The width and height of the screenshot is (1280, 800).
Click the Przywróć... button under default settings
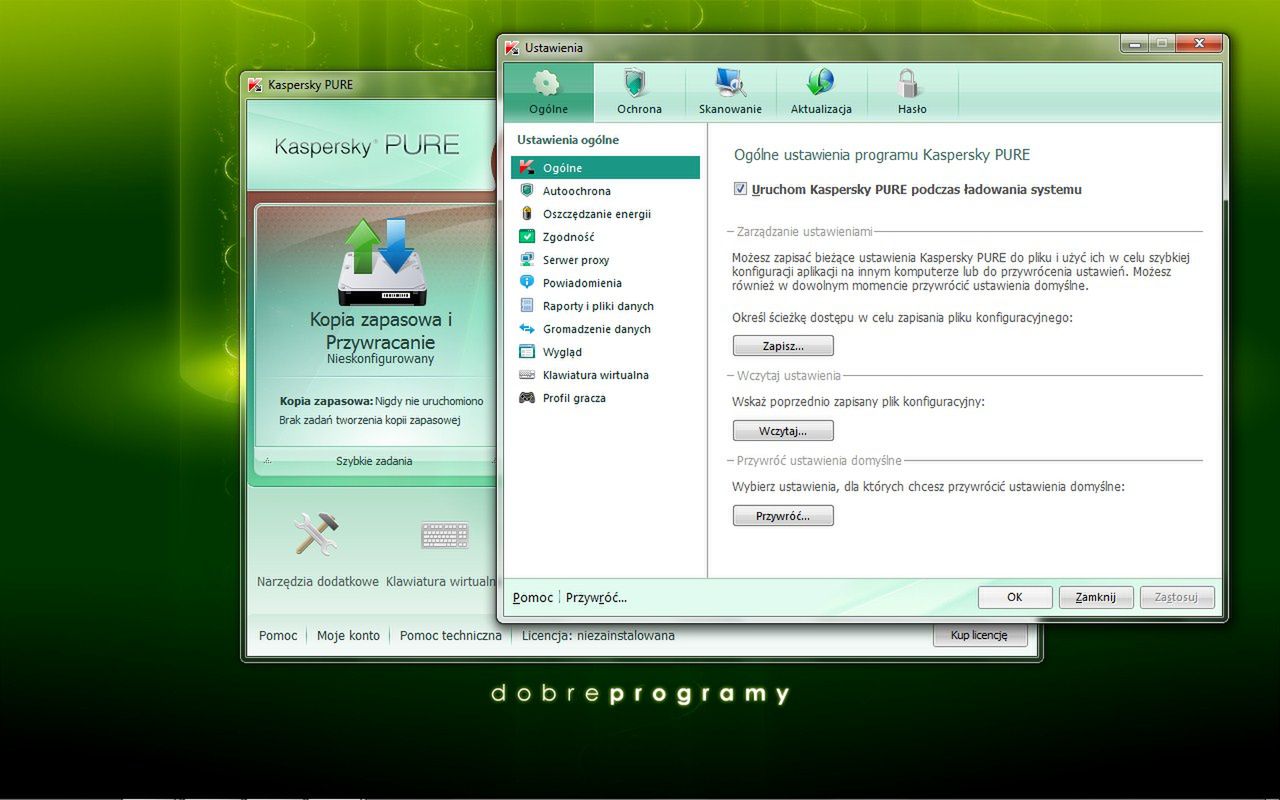pyautogui.click(x=783, y=516)
